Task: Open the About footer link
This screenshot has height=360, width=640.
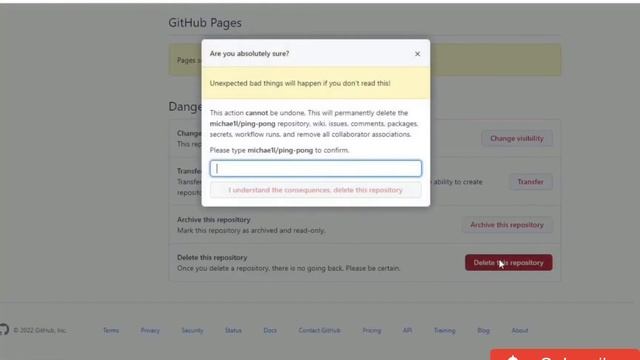Action: click(x=520, y=330)
